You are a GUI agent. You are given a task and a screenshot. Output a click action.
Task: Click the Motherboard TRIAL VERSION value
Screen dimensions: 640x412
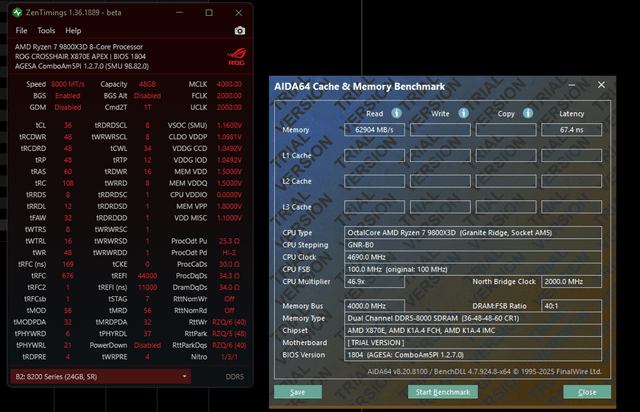473,343
